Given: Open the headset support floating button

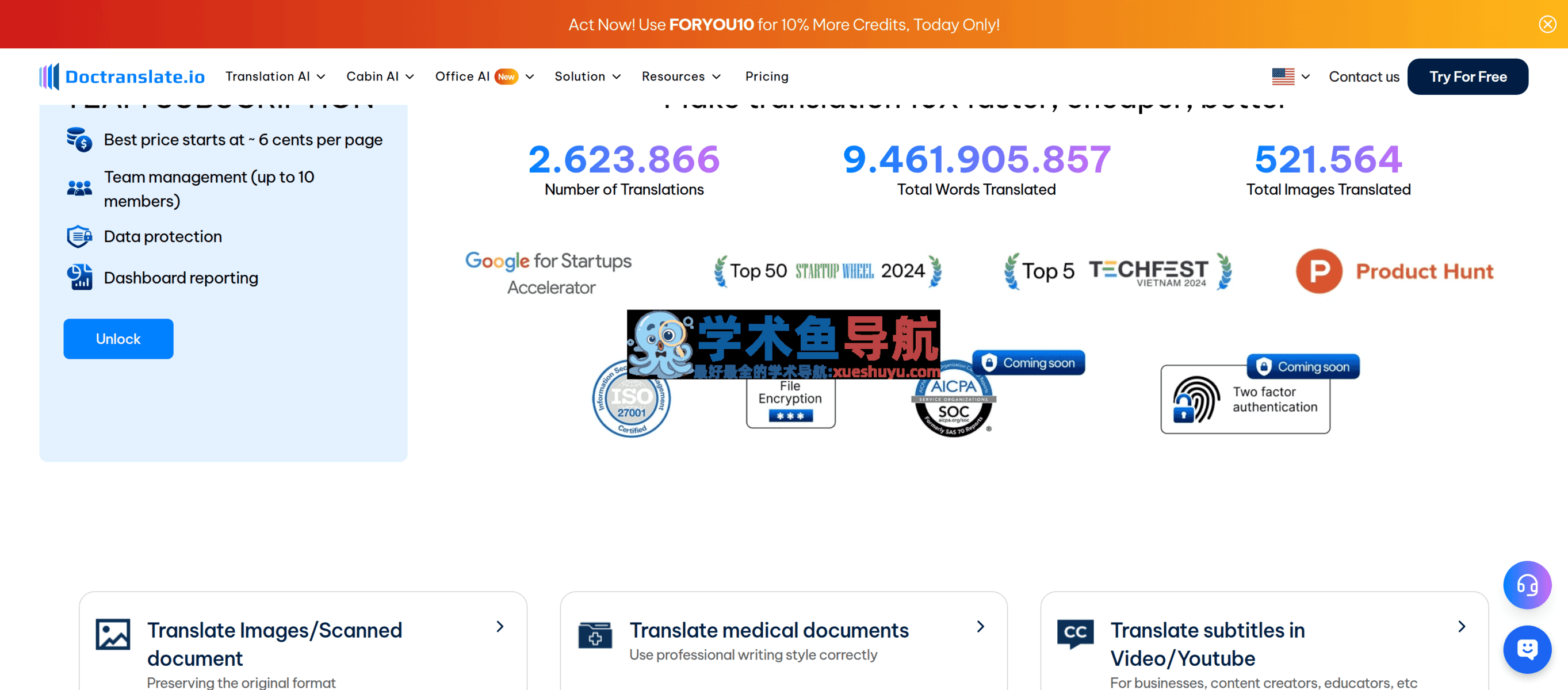Looking at the screenshot, I should (1526, 585).
